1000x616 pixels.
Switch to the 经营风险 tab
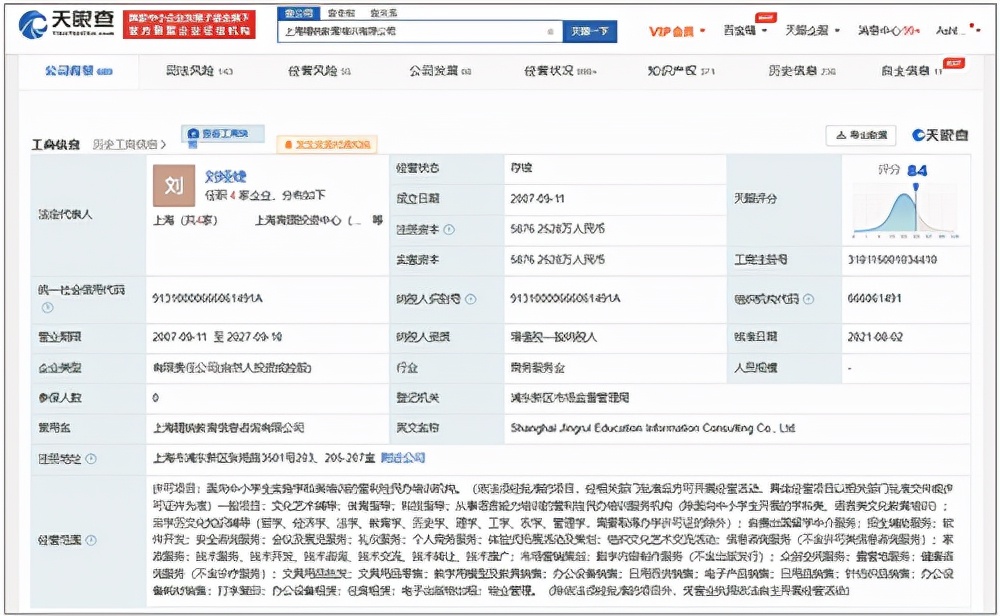point(319,71)
